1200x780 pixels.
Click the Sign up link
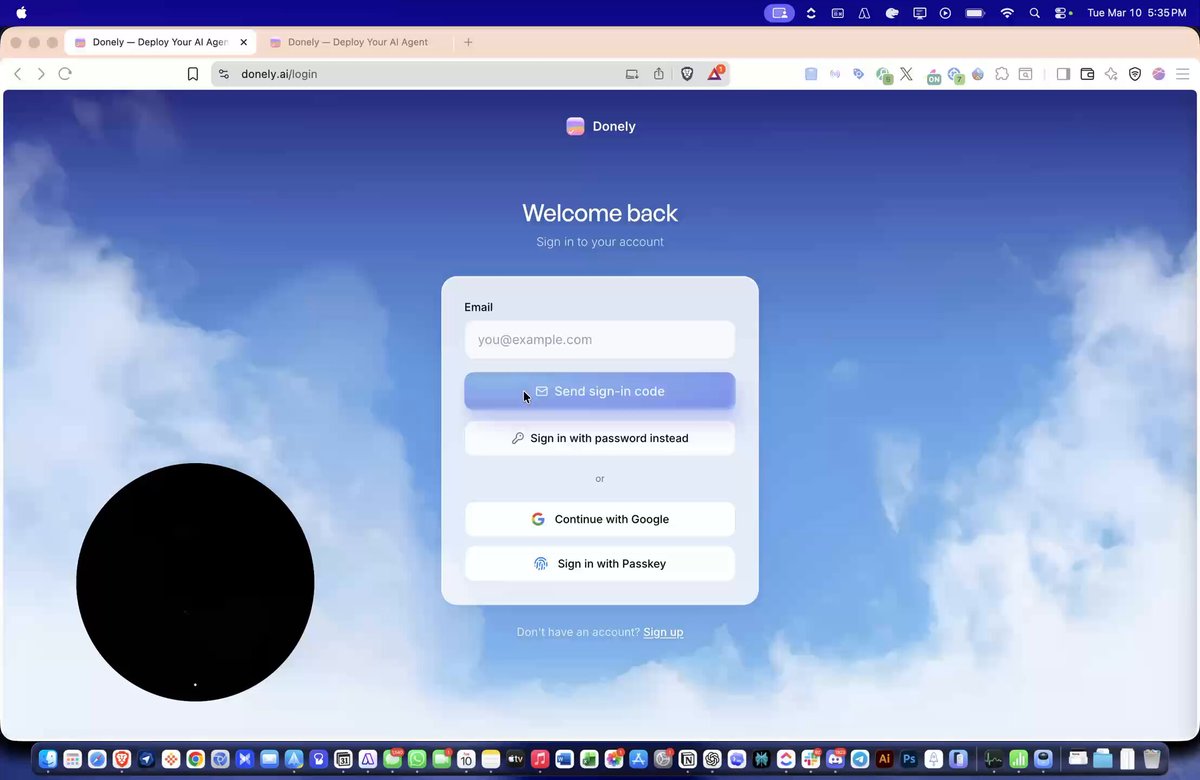tap(663, 631)
